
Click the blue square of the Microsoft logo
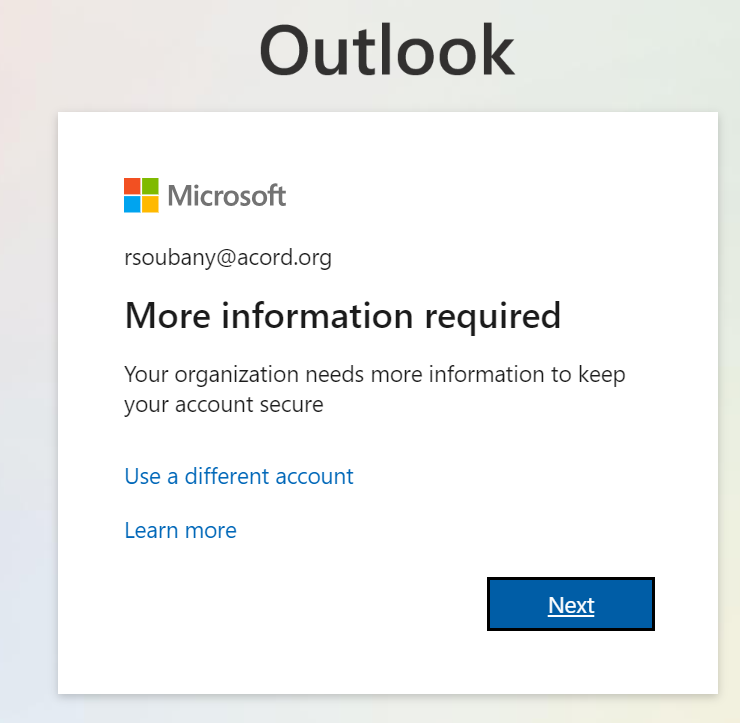[132, 204]
